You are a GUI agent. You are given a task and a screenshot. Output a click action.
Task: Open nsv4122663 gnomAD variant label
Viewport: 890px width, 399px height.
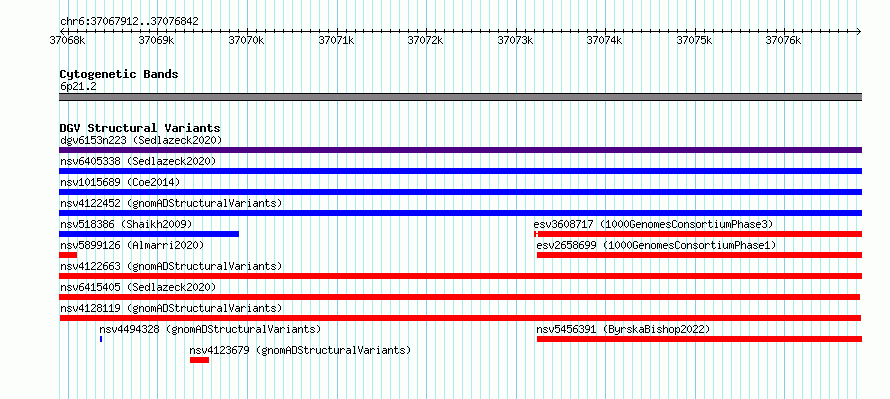tap(171, 266)
